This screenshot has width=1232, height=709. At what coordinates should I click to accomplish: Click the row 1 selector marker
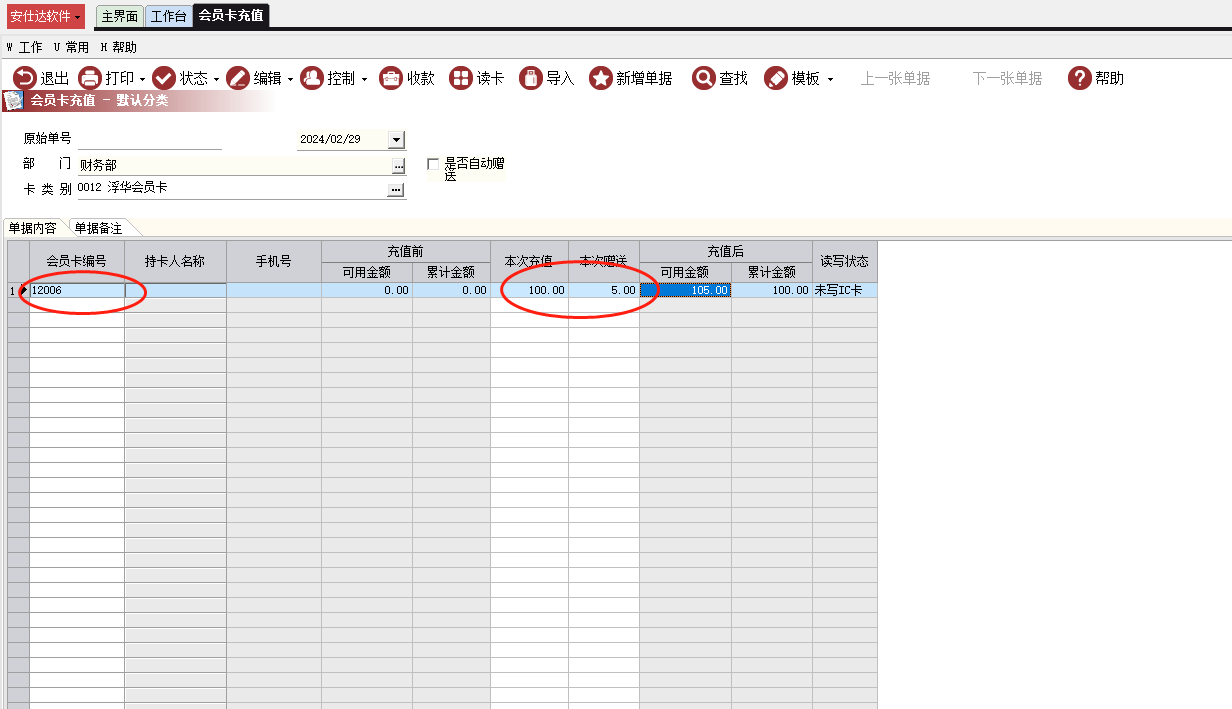tap(18, 290)
